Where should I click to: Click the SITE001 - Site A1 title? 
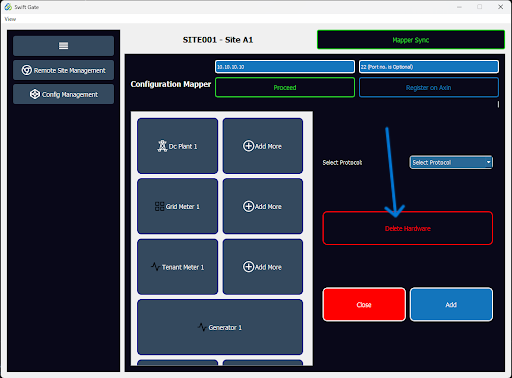[x=218, y=40]
